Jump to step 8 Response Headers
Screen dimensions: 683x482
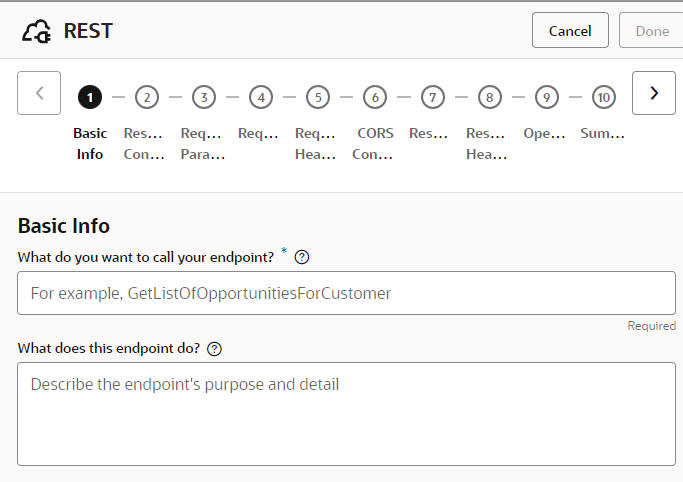tap(489, 97)
